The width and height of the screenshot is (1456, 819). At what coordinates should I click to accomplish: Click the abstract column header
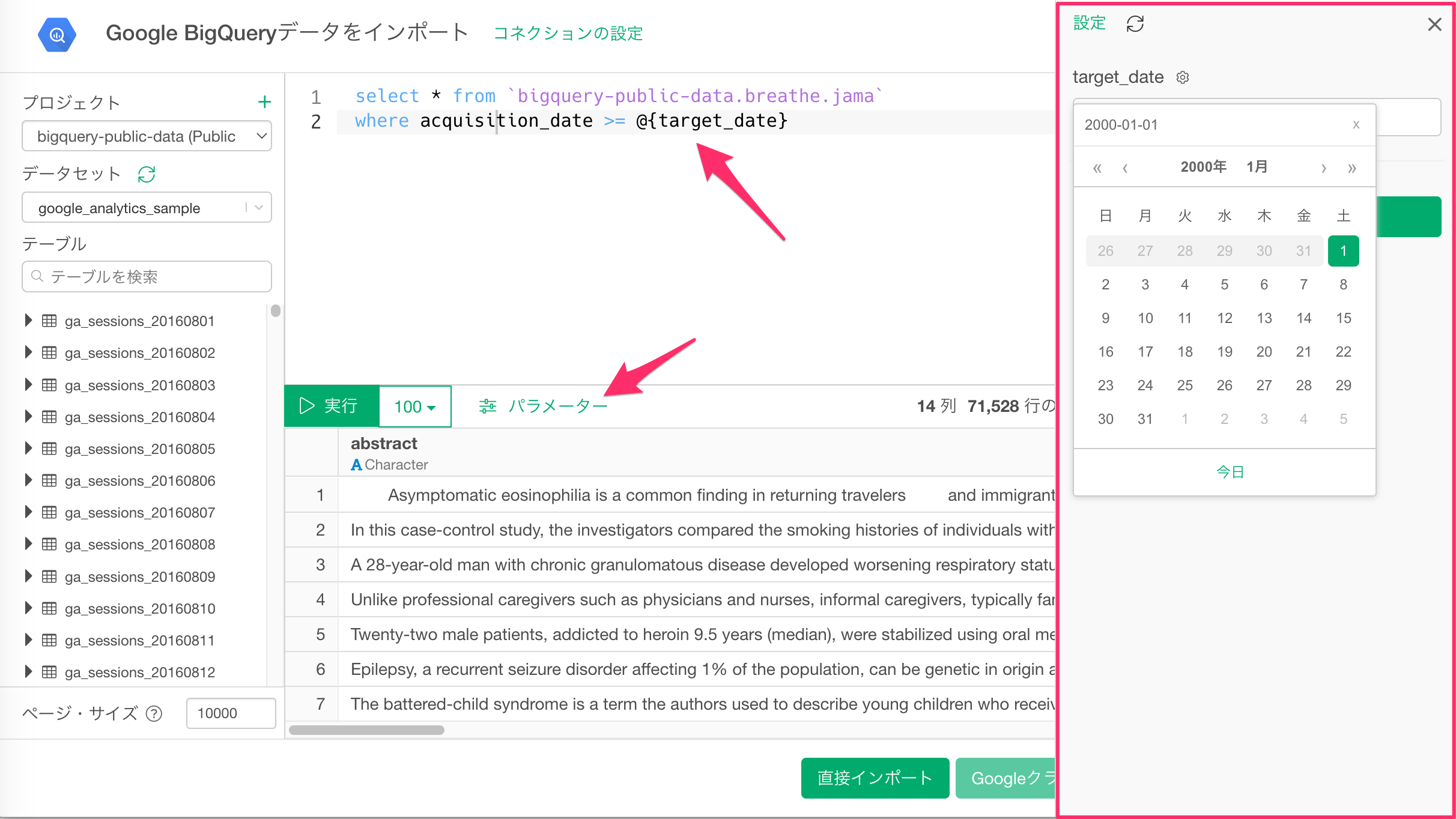pyautogui.click(x=697, y=453)
